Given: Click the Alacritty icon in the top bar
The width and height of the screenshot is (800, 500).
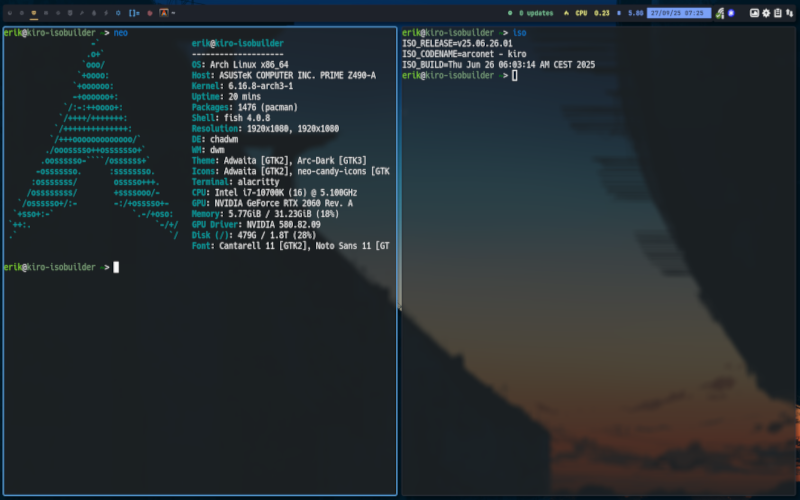Looking at the screenshot, I should 163,13.
